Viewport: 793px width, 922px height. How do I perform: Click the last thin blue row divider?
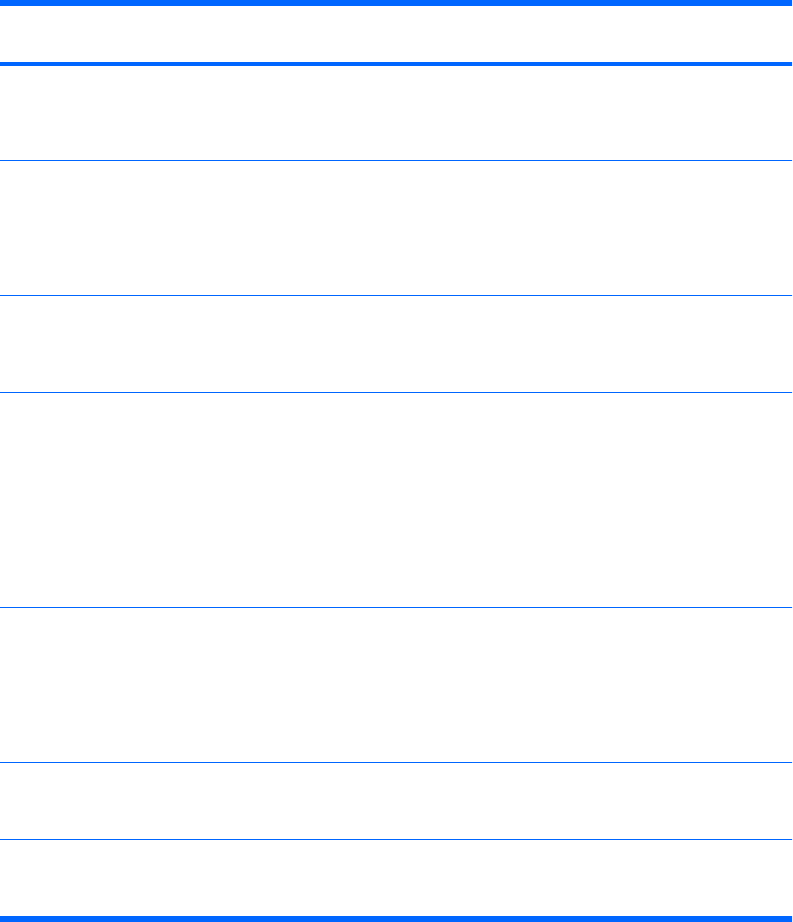(396, 839)
